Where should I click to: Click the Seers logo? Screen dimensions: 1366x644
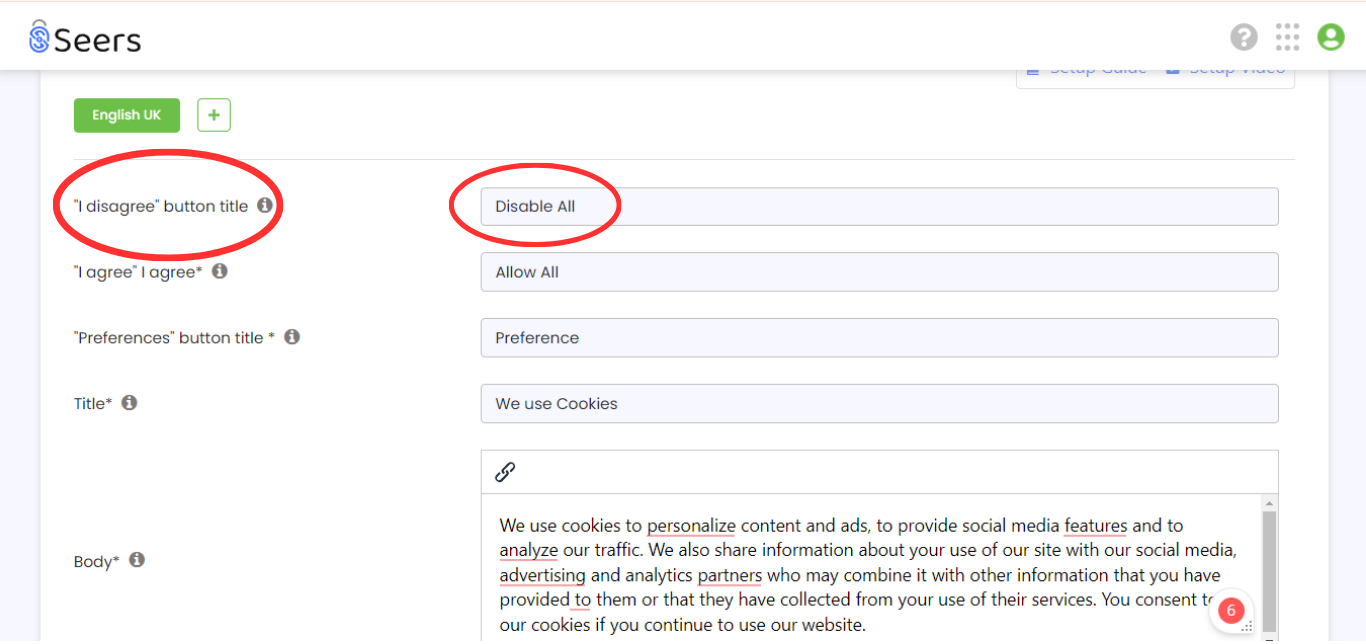click(x=85, y=38)
